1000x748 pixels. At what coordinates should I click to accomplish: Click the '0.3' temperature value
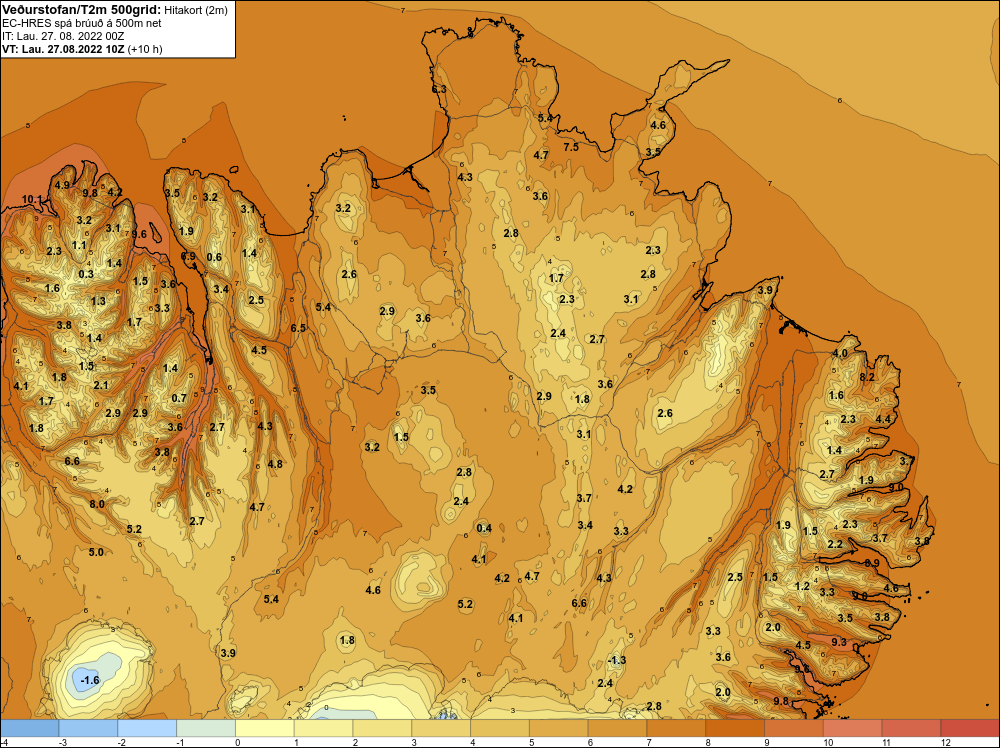click(85, 274)
